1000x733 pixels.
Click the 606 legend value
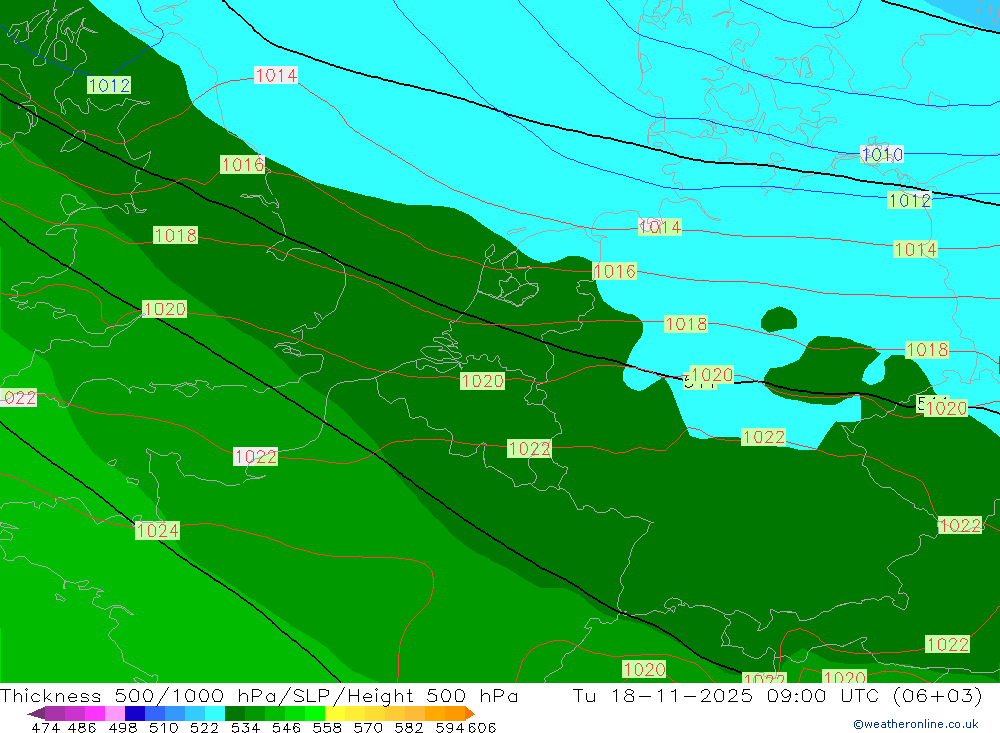click(482, 727)
